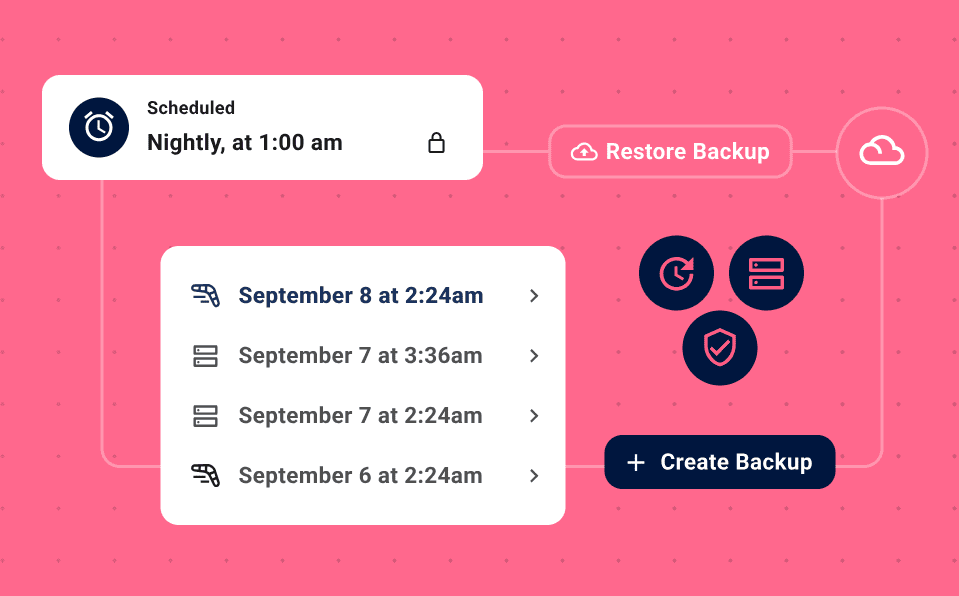Click the shield checkmark icon
This screenshot has width=959, height=596.
click(x=720, y=348)
